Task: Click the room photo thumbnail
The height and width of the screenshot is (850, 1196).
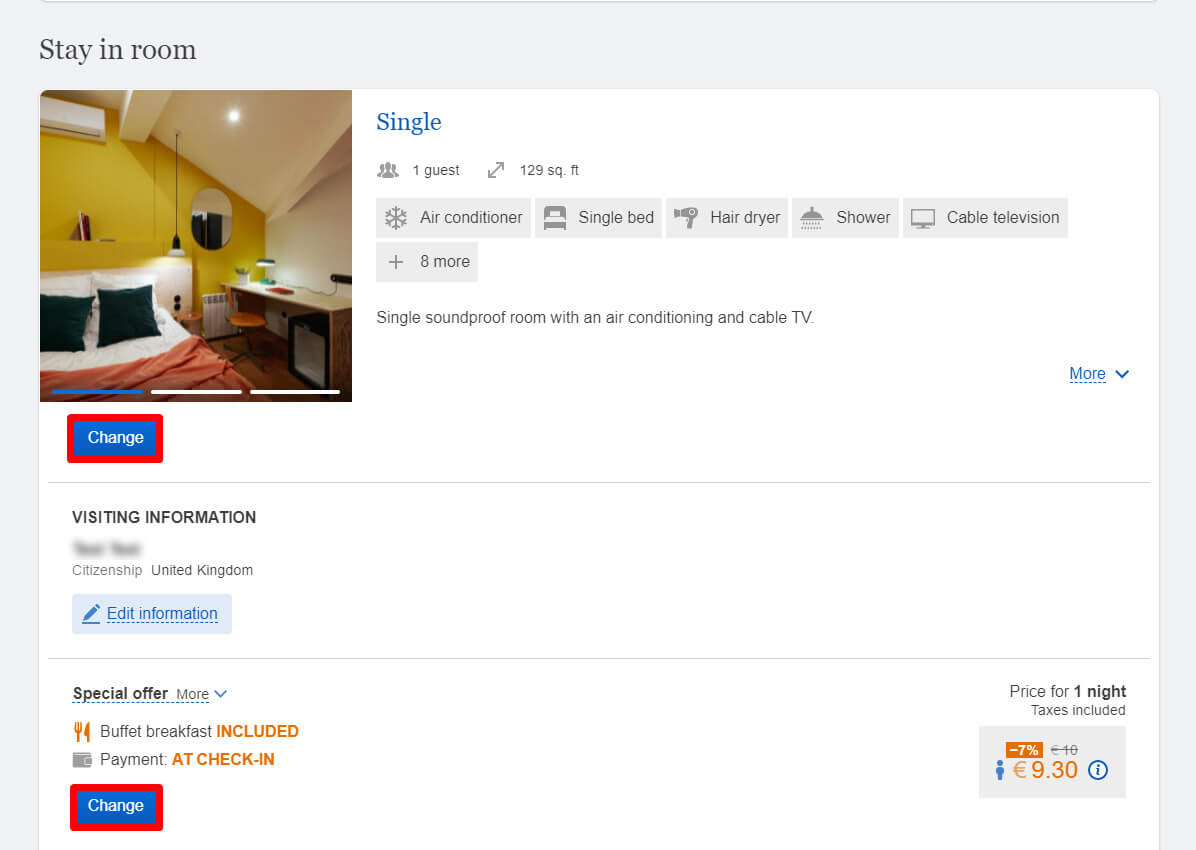Action: coord(196,246)
